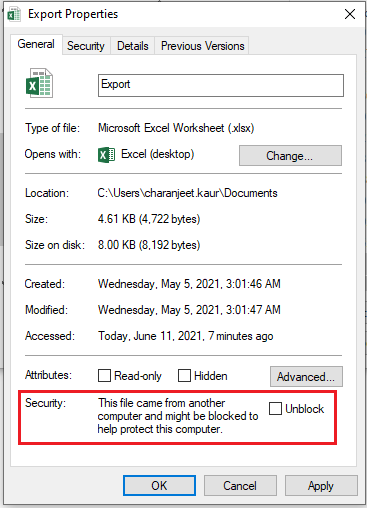
Task: Open the Change... program chooser
Action: pyautogui.click(x=290, y=155)
